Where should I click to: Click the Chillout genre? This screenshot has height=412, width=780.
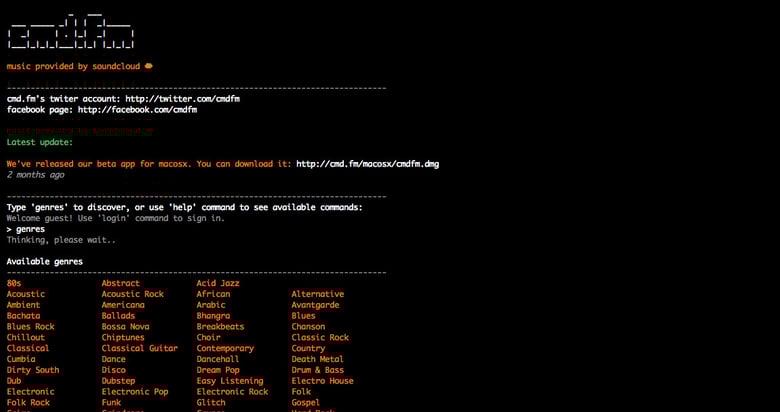26,337
